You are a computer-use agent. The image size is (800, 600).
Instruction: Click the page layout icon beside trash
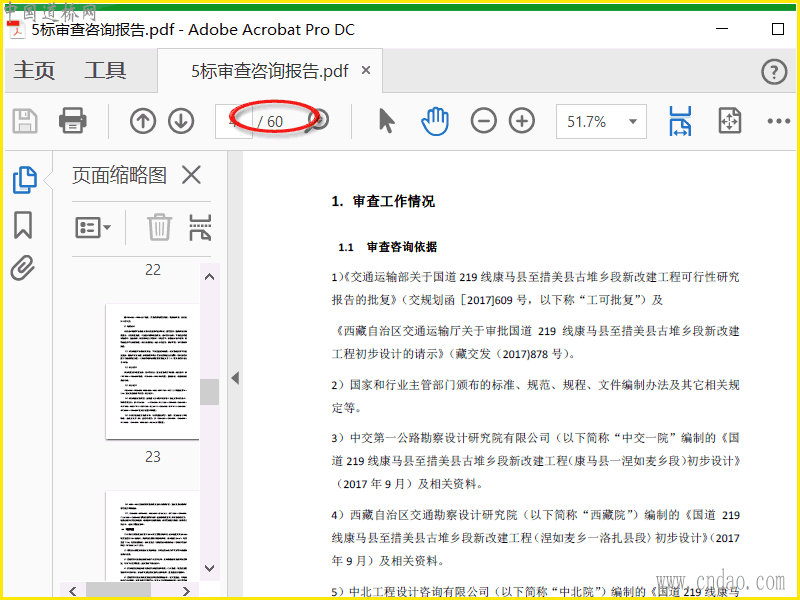200,228
